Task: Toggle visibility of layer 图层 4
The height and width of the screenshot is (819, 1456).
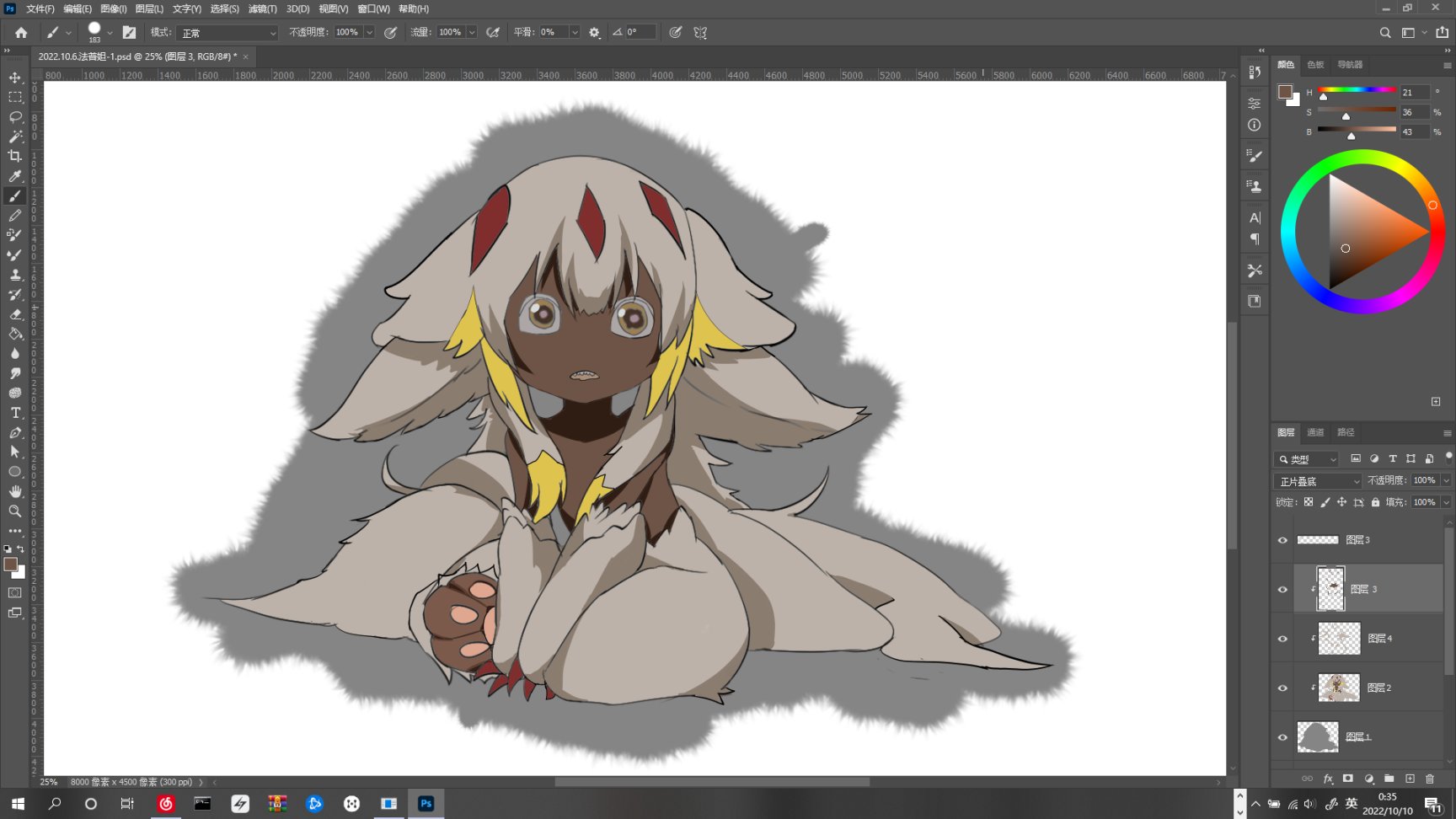Action: (1282, 639)
